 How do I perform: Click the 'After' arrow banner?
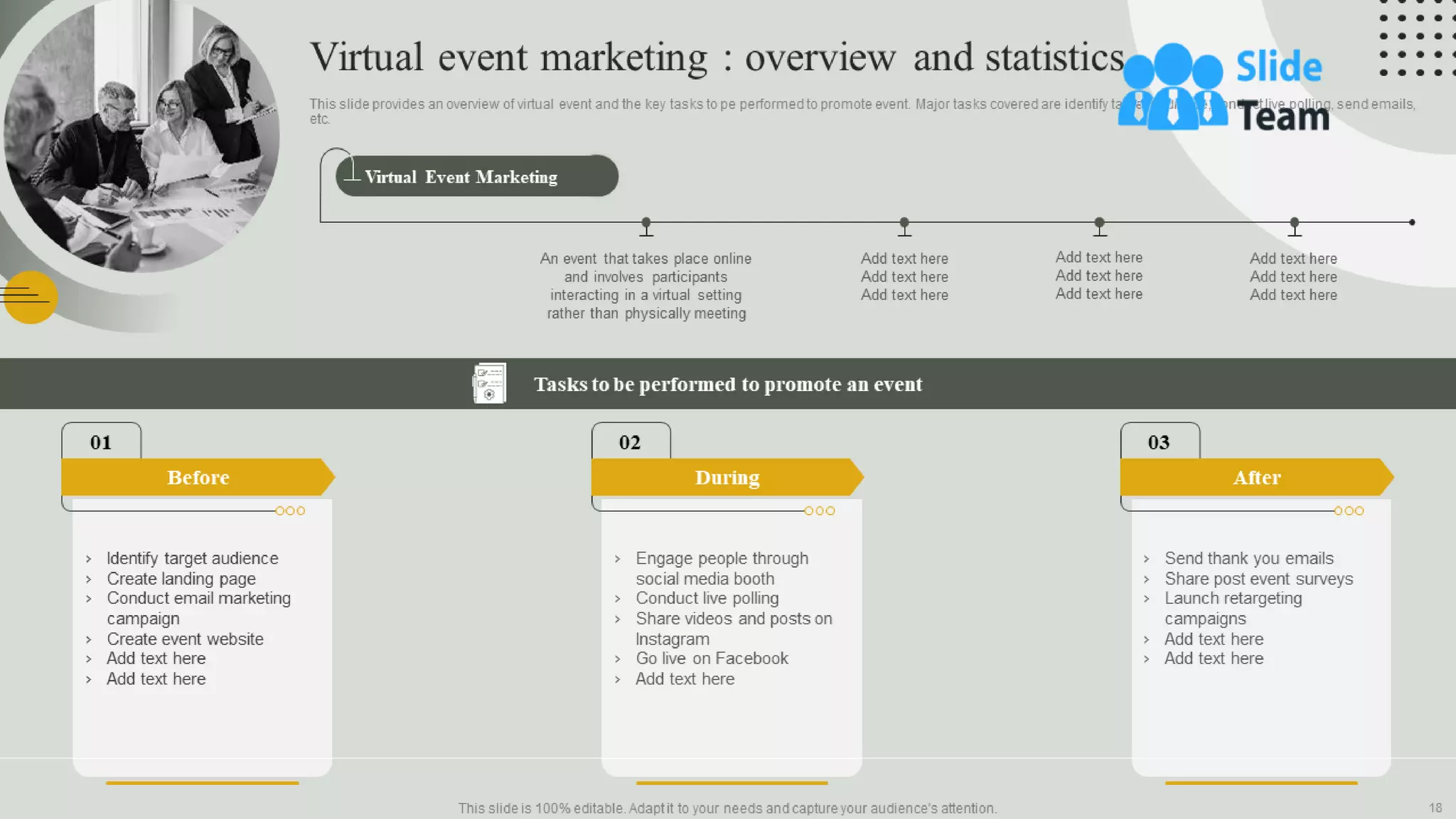(x=1257, y=477)
